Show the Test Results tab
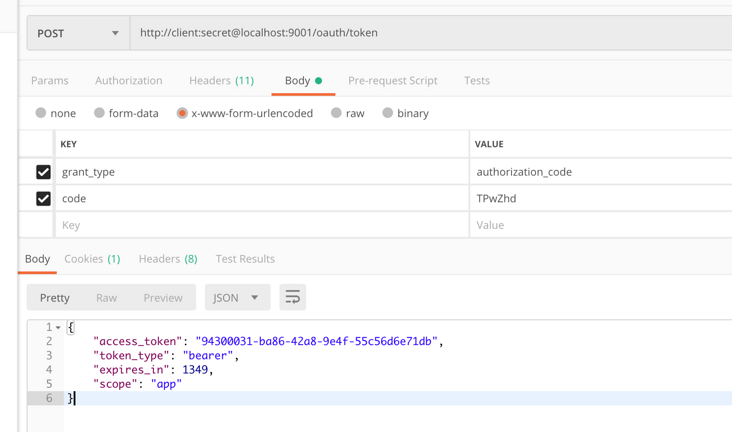The height and width of the screenshot is (432, 732). point(245,259)
